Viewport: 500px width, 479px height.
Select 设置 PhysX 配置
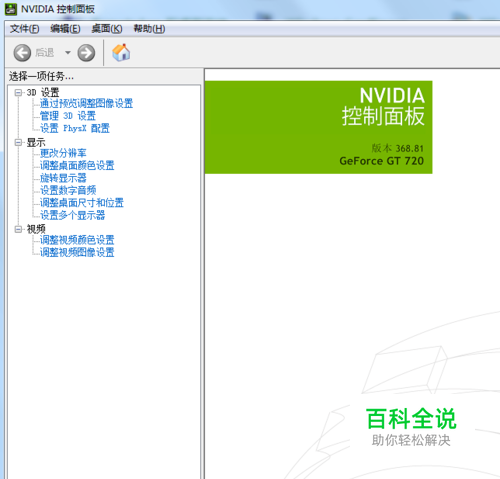coord(75,128)
